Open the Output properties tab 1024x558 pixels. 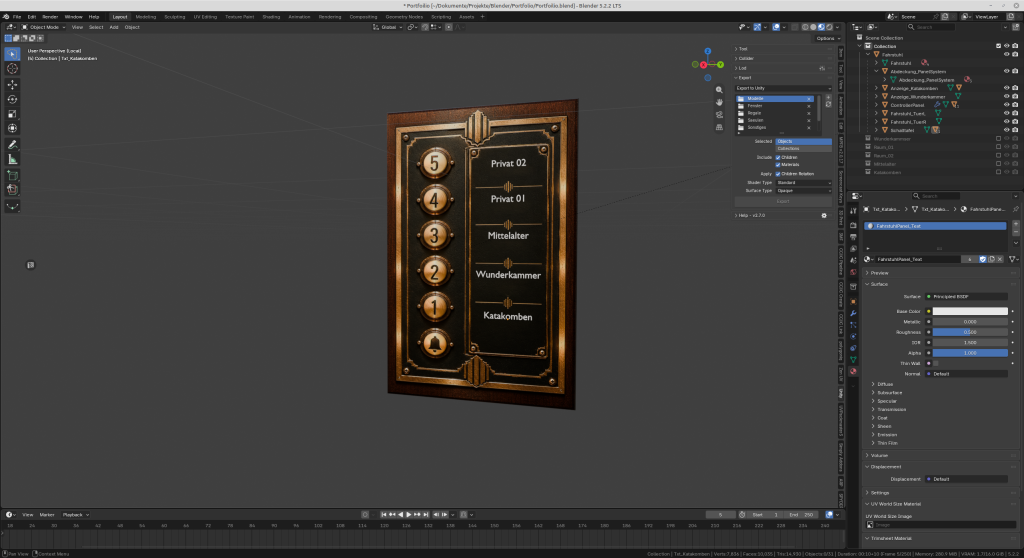coord(853,237)
